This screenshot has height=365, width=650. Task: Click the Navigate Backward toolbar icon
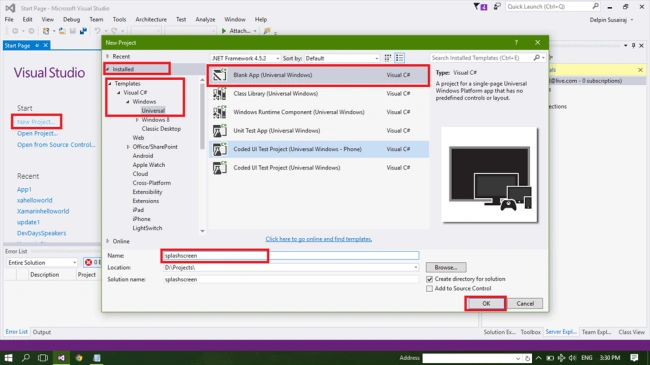tap(15, 31)
